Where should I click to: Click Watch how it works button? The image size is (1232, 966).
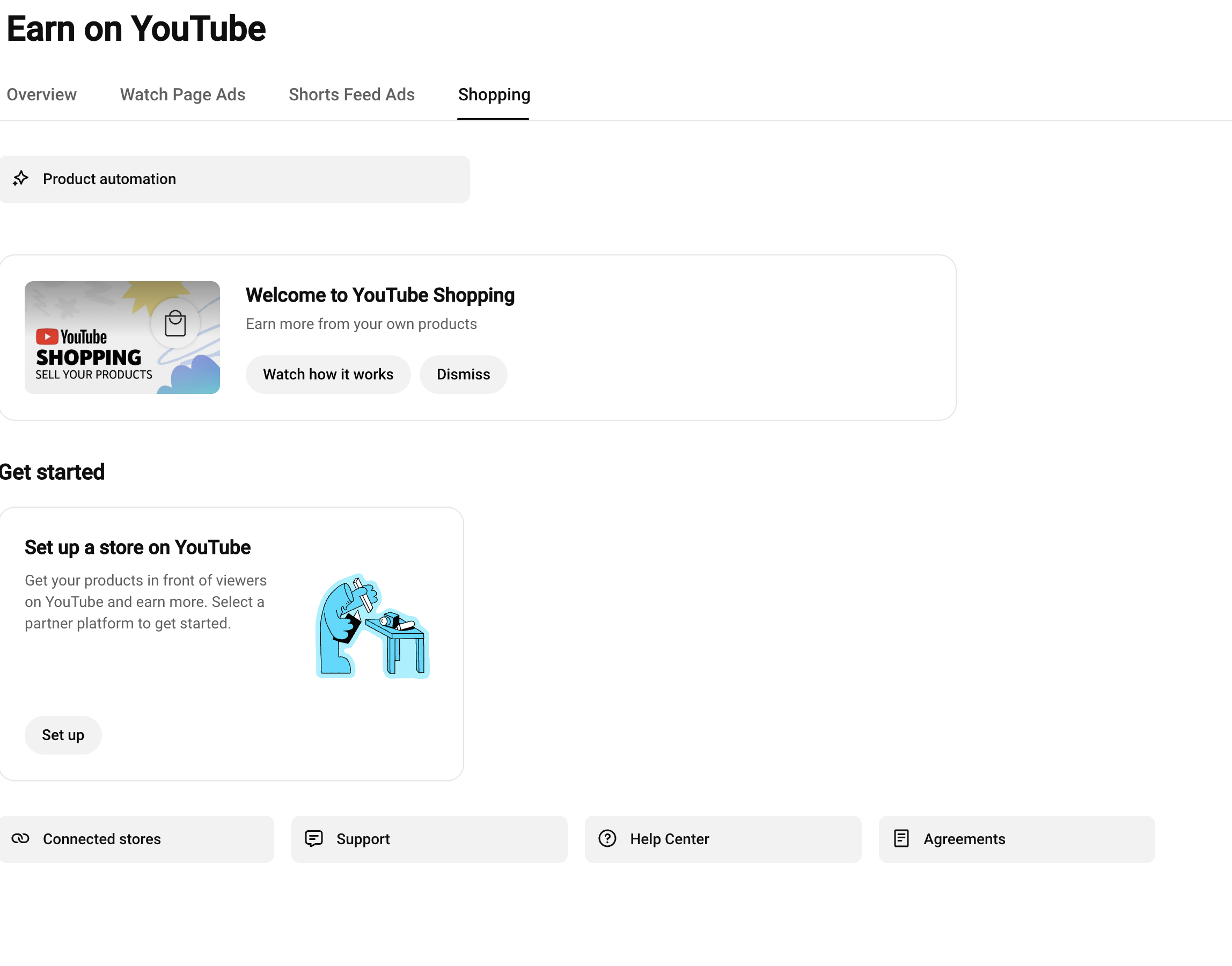pyautogui.click(x=328, y=375)
